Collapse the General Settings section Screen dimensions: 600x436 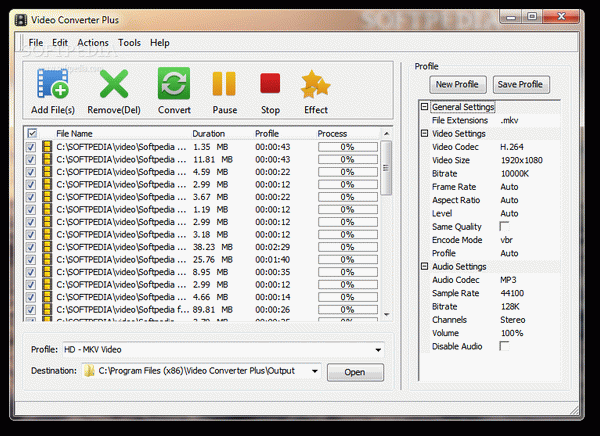click(424, 106)
